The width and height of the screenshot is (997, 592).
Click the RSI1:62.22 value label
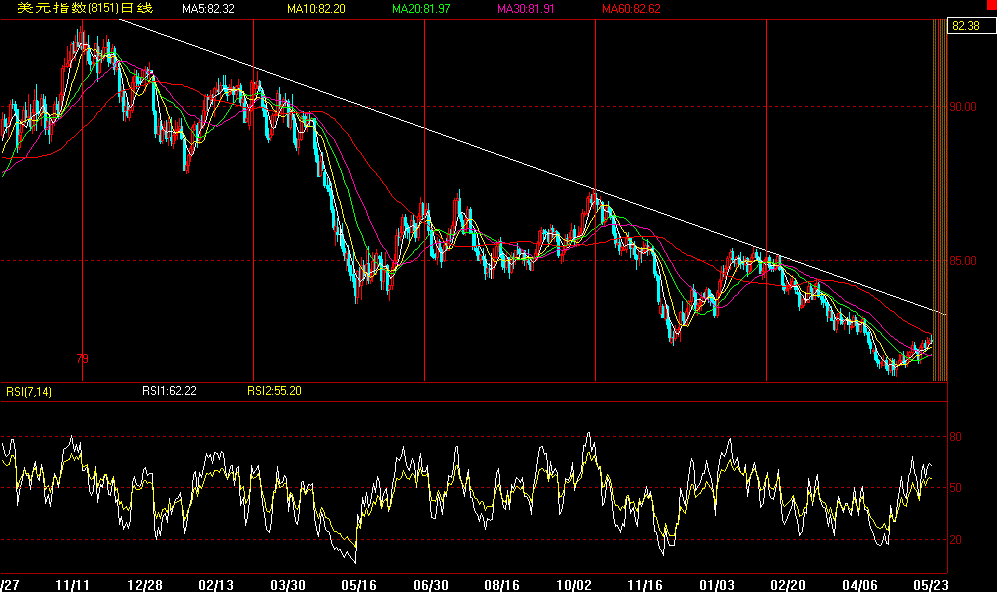[169, 391]
